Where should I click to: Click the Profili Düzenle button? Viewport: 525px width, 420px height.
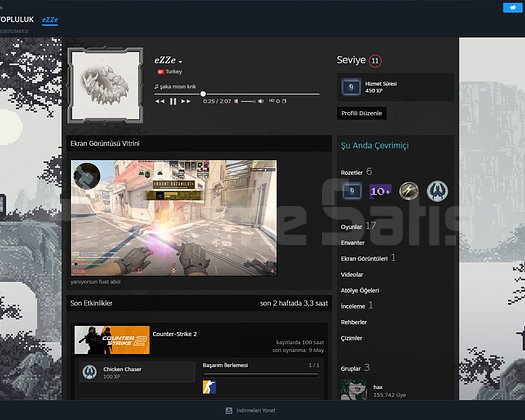point(362,113)
